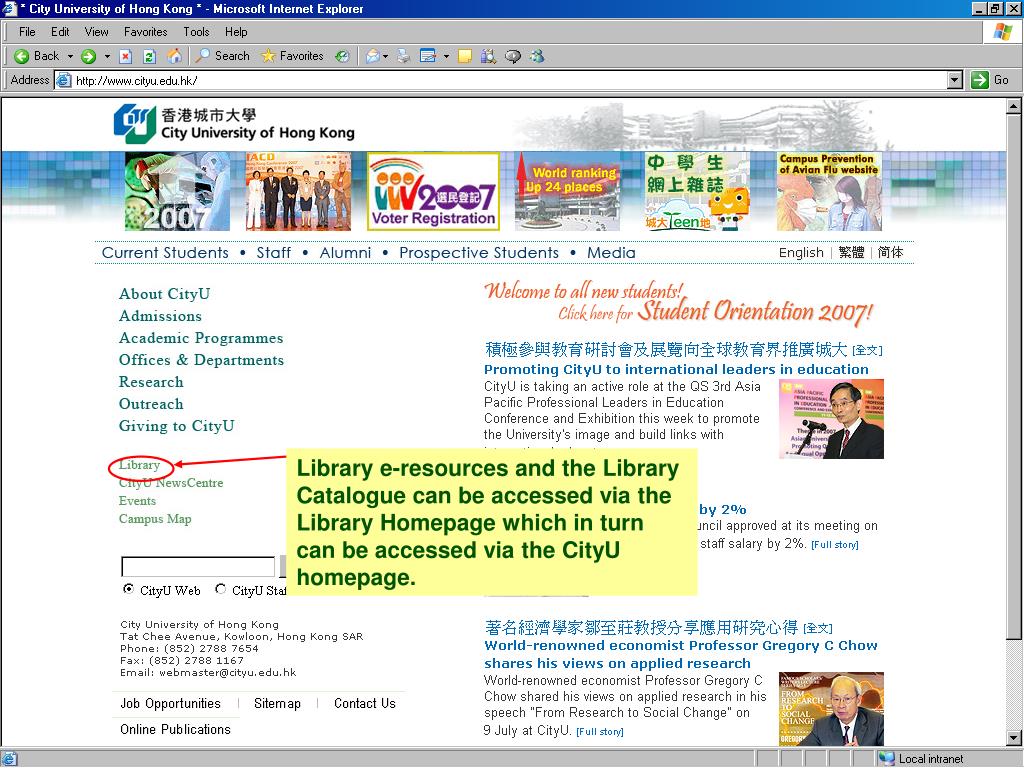
Task: Go forward with the green Forward arrow
Action: (x=88, y=57)
